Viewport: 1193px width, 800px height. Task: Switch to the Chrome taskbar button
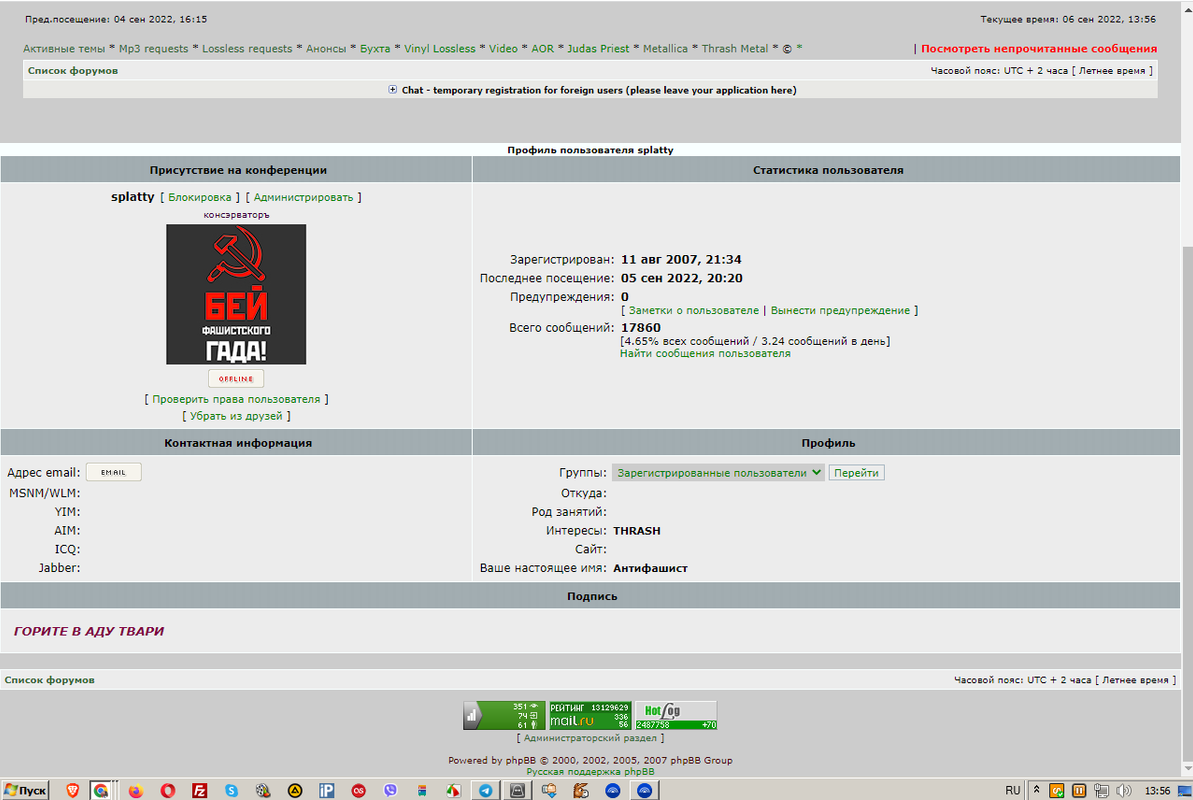(x=100, y=790)
